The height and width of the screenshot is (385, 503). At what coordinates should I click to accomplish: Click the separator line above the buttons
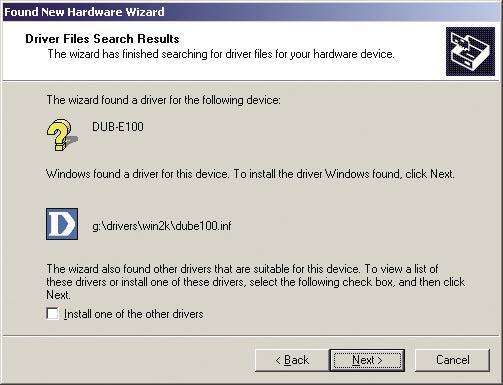tap(251, 336)
